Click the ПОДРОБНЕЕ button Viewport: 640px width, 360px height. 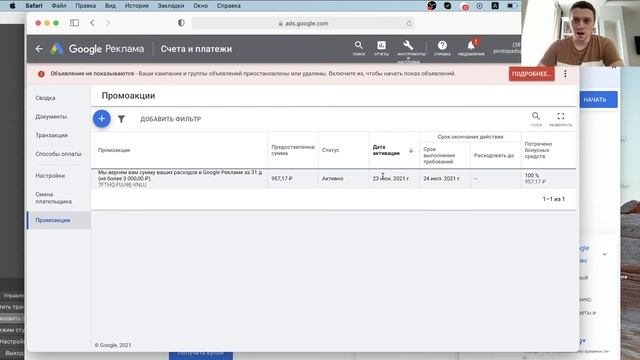[x=531, y=74]
